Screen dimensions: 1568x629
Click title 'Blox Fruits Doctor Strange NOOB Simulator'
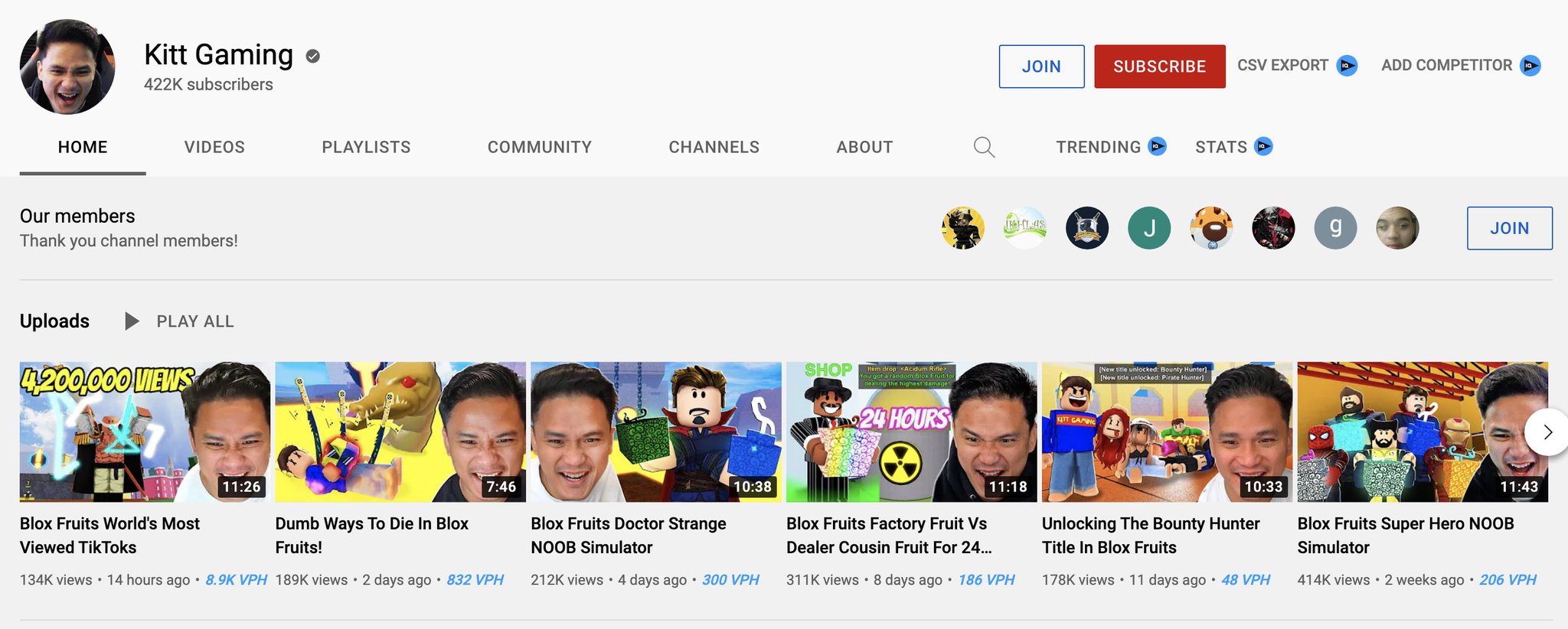(x=629, y=536)
